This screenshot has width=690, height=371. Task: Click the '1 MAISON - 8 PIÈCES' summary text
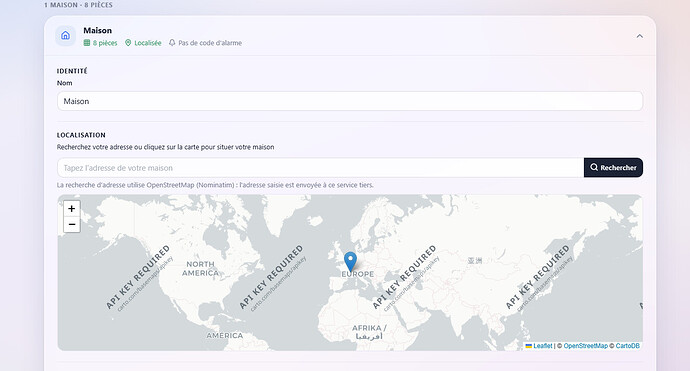pyautogui.click(x=78, y=5)
